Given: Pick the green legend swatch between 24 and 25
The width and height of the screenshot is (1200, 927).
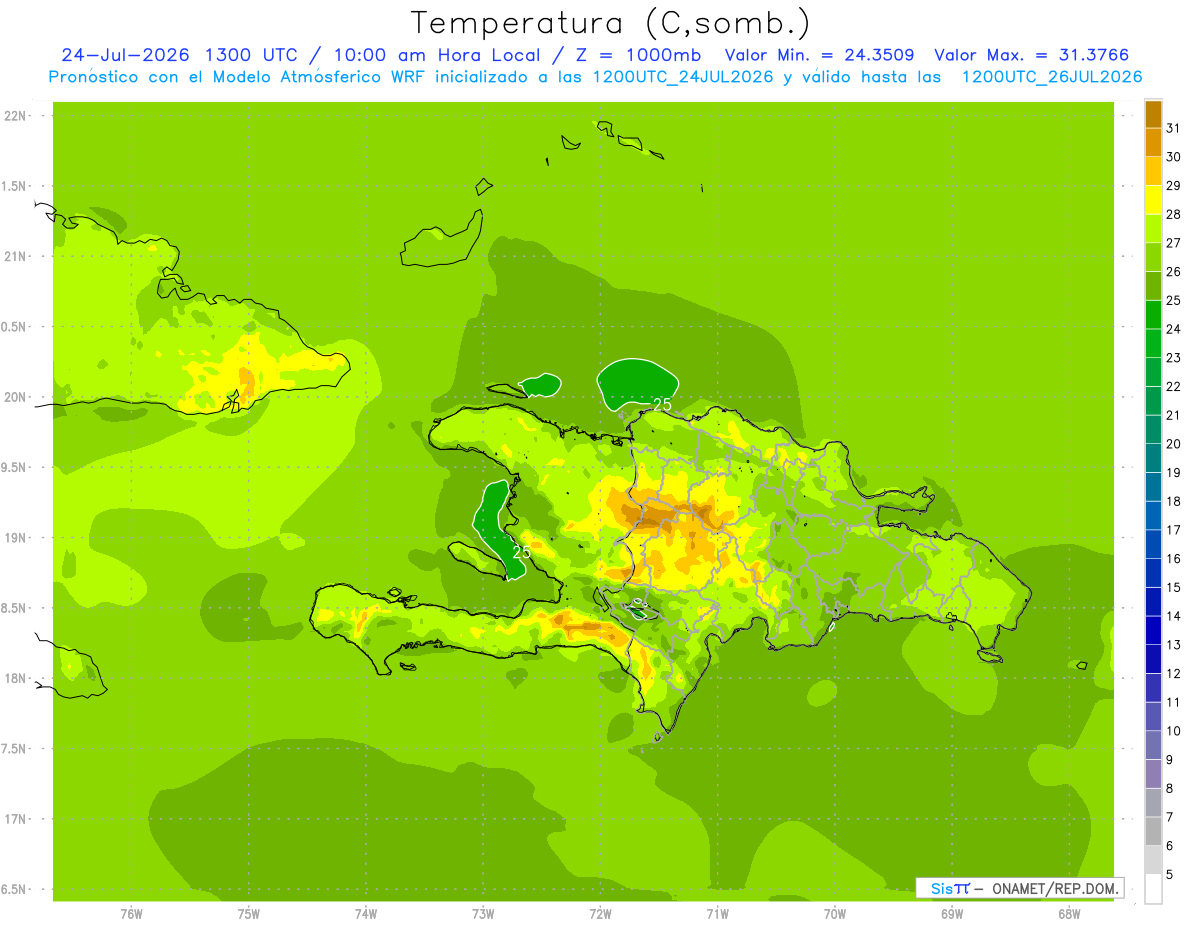Looking at the screenshot, I should click(x=1153, y=315).
